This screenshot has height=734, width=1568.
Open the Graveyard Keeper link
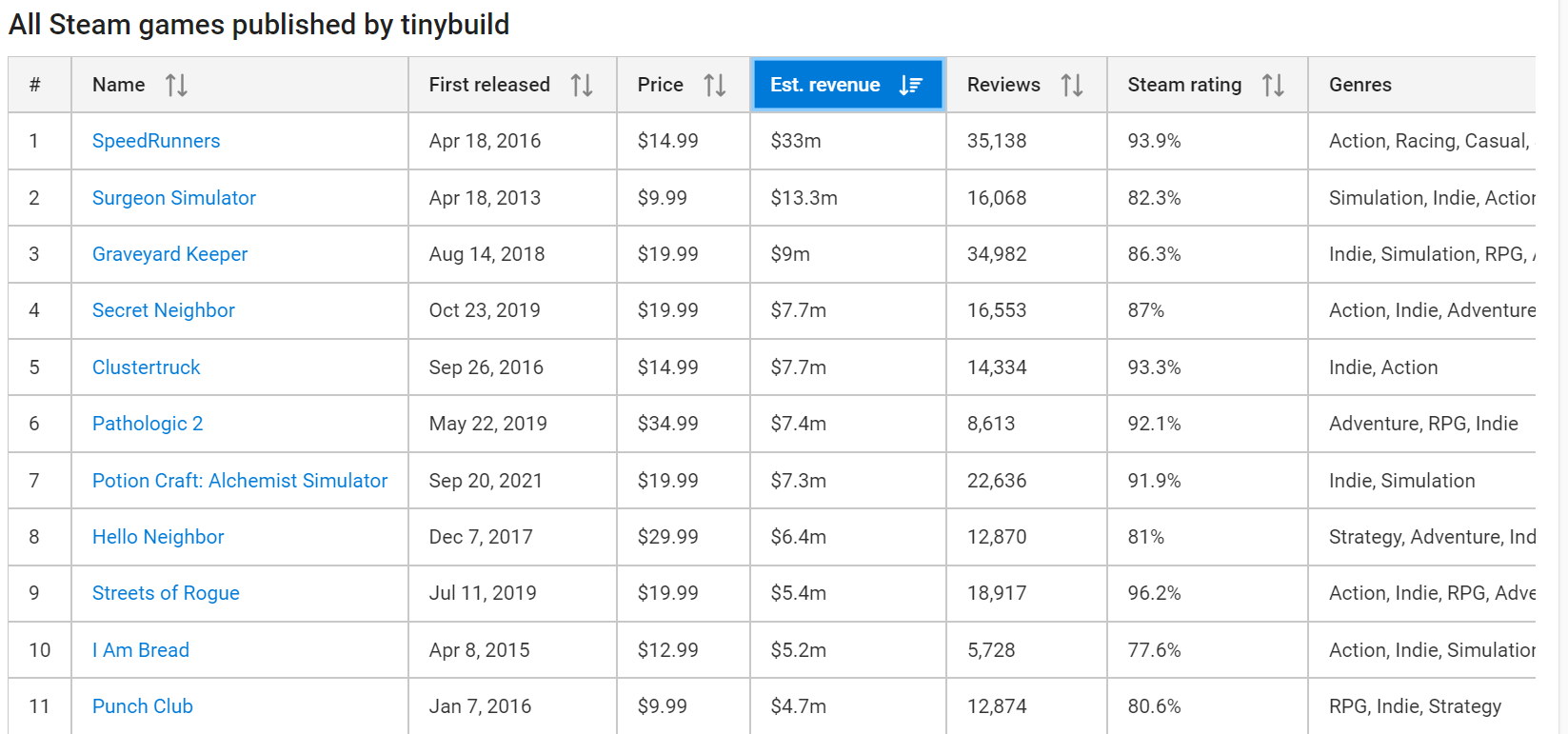coord(169,254)
